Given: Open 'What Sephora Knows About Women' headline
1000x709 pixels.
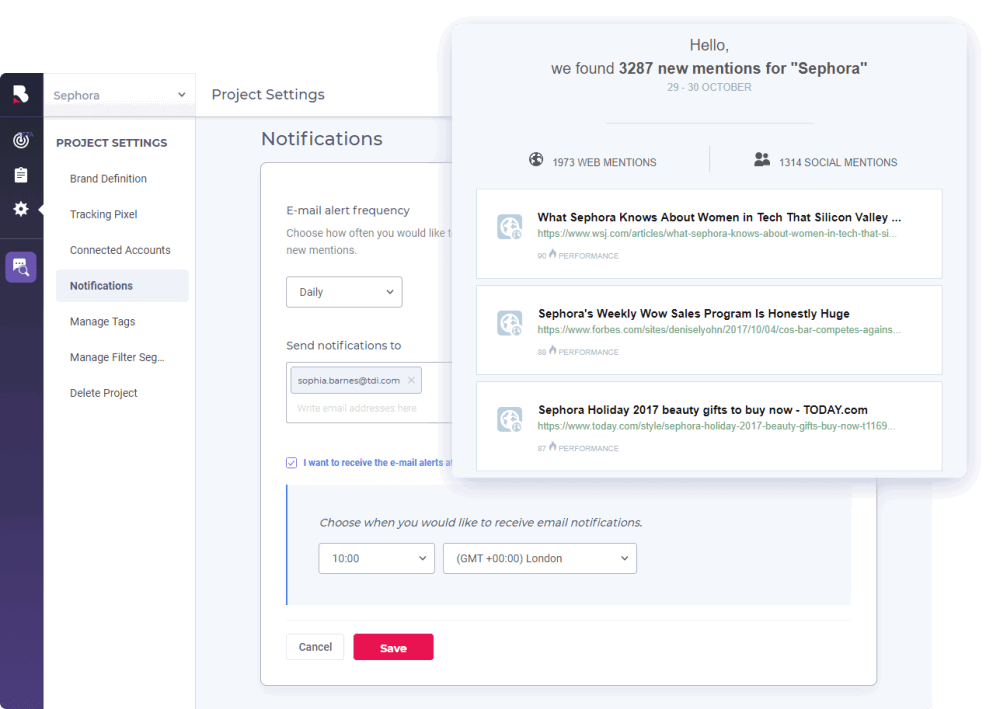Looking at the screenshot, I should point(719,217).
